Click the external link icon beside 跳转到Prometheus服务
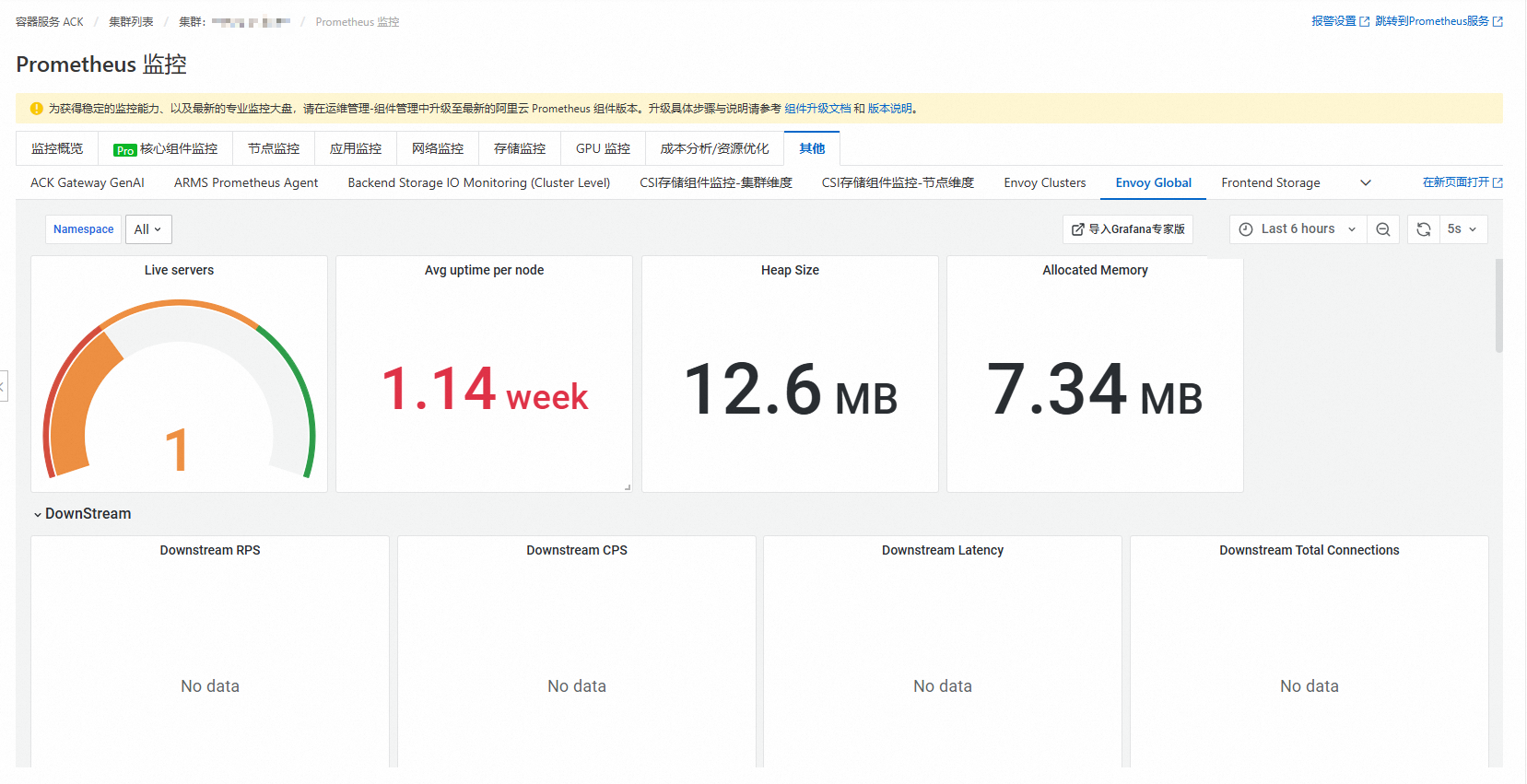This screenshot has width=1527, height=784. coord(1498,21)
